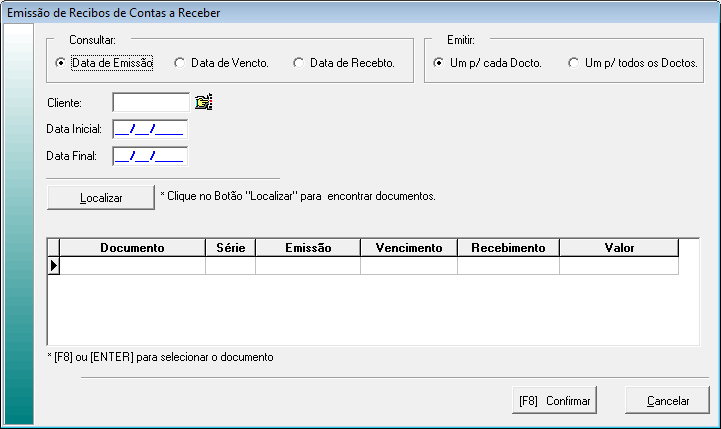Click the client search icon beside Cliente field
Screen dimensions: 721x429
(204, 102)
